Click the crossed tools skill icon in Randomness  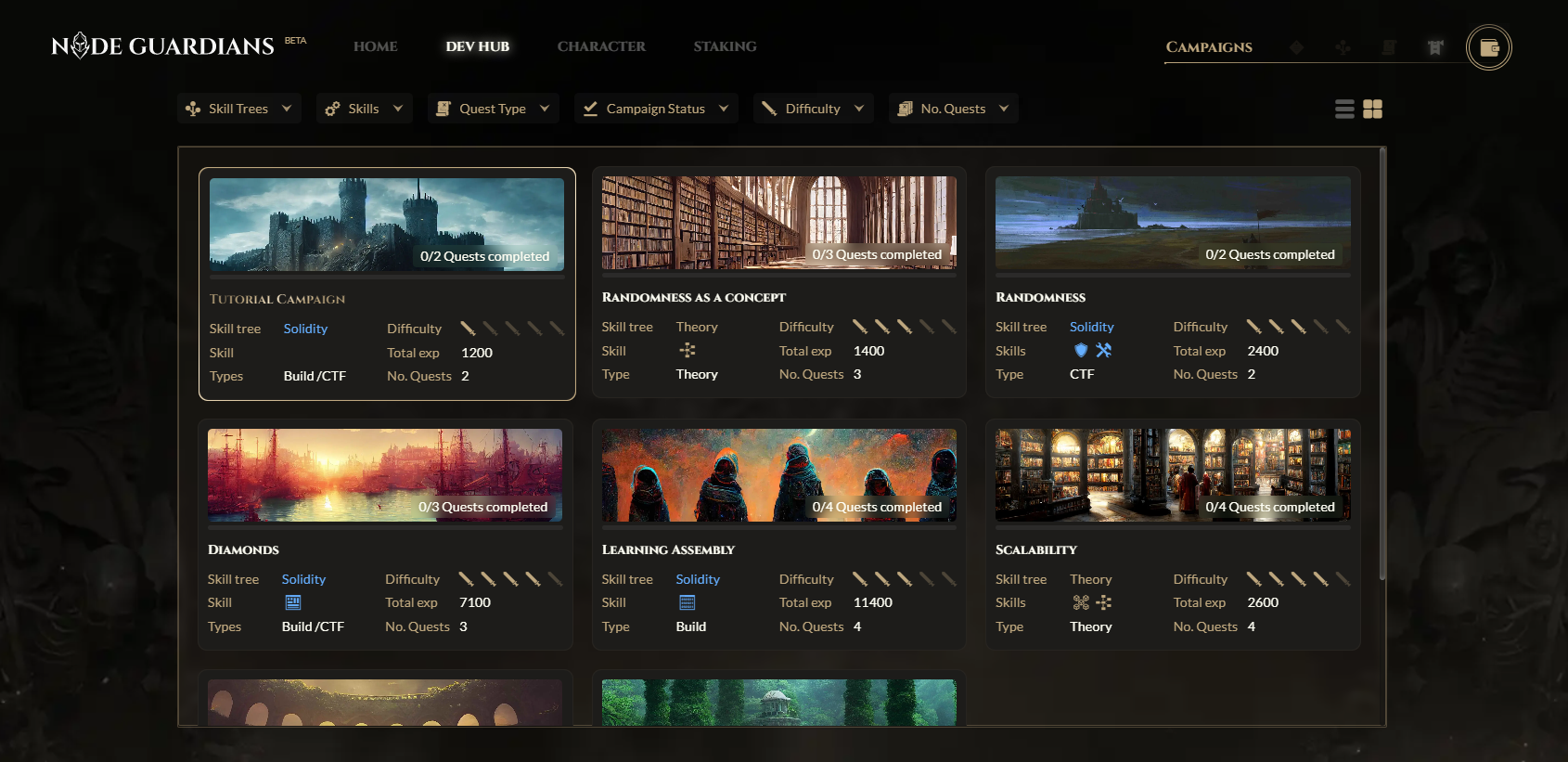point(1103,350)
